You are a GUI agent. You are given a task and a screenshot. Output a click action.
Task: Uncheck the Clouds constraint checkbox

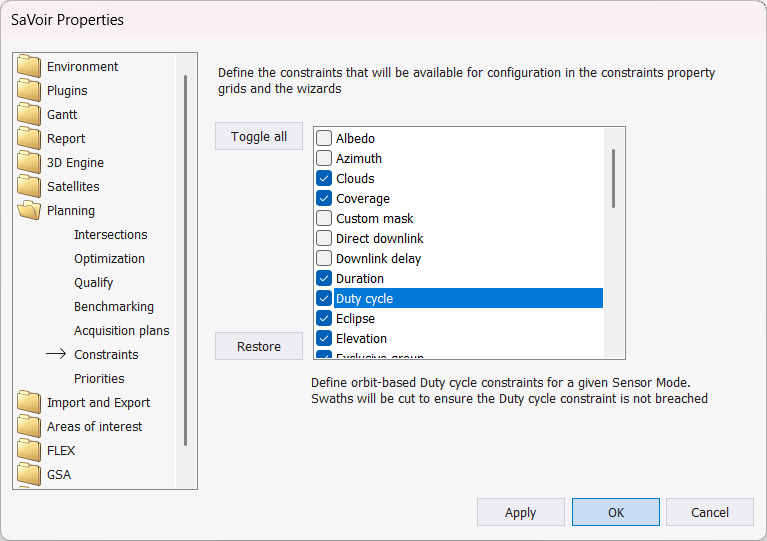pos(324,179)
